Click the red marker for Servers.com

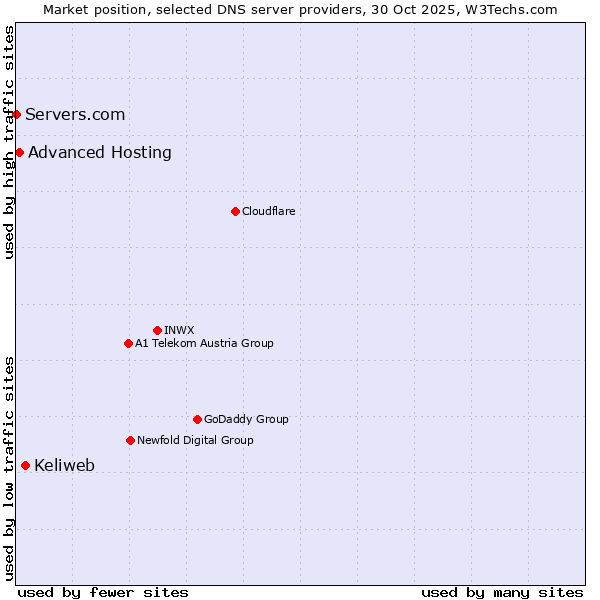pyautogui.click(x=16, y=115)
